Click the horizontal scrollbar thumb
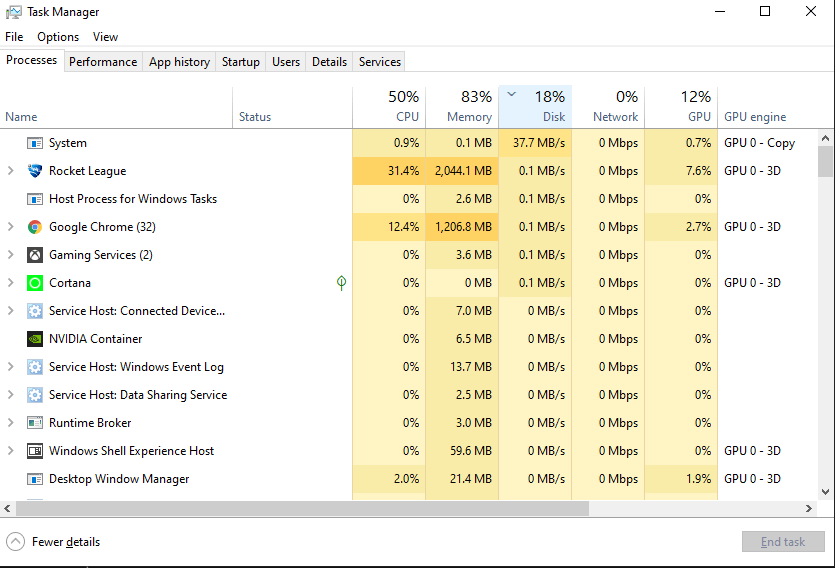The width and height of the screenshot is (835, 568). (x=302, y=508)
